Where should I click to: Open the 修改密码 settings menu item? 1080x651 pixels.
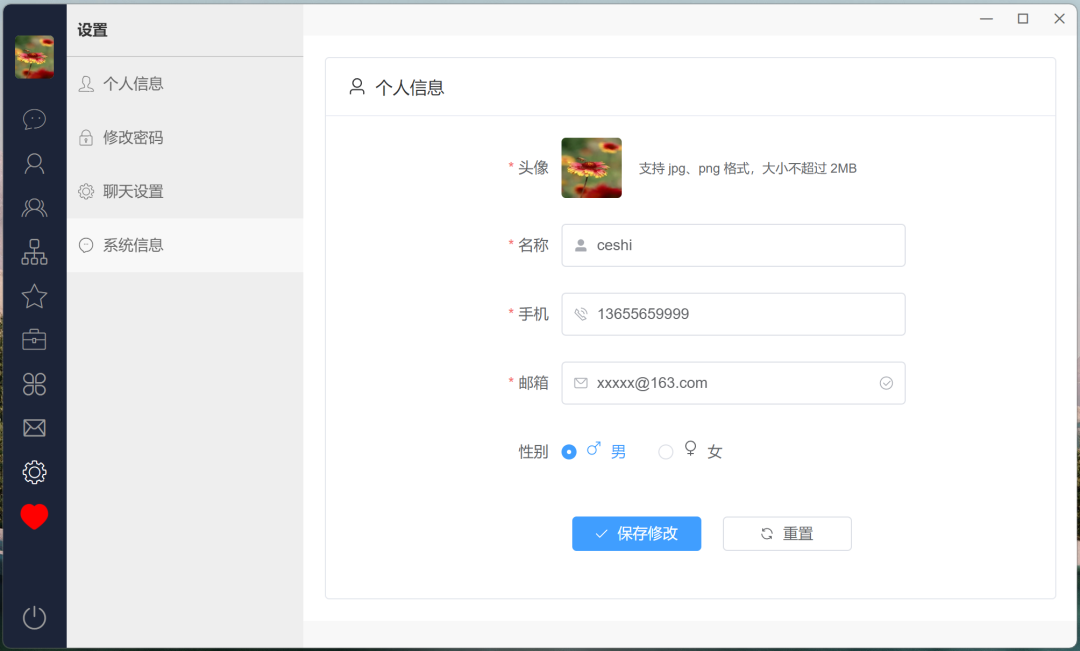(133, 138)
